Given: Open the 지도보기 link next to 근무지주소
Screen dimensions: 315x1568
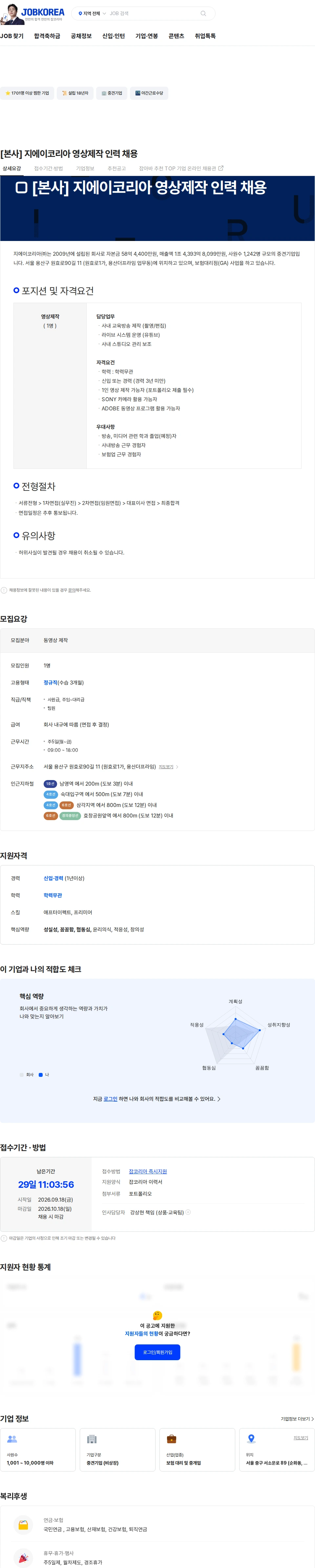Looking at the screenshot, I should coord(166,766).
